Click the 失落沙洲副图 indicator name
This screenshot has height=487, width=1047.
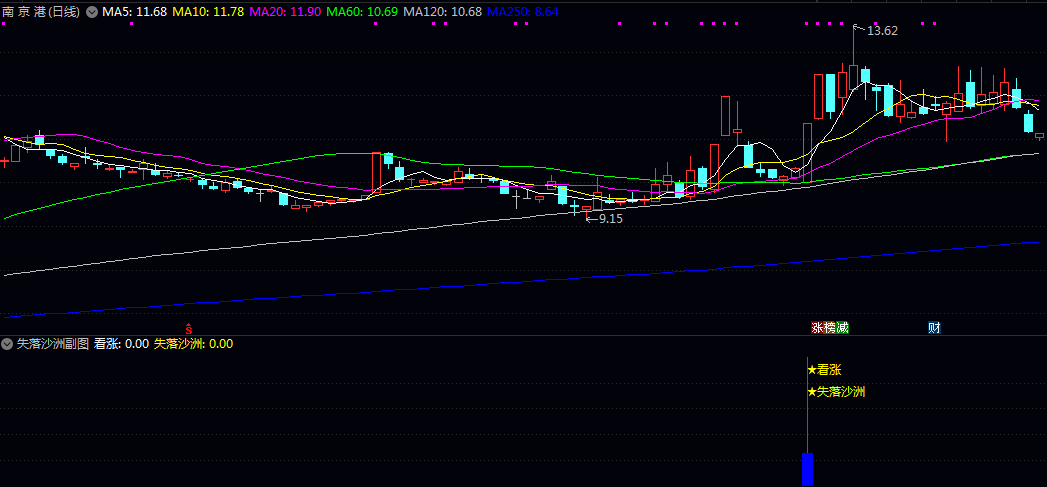click(x=52, y=343)
